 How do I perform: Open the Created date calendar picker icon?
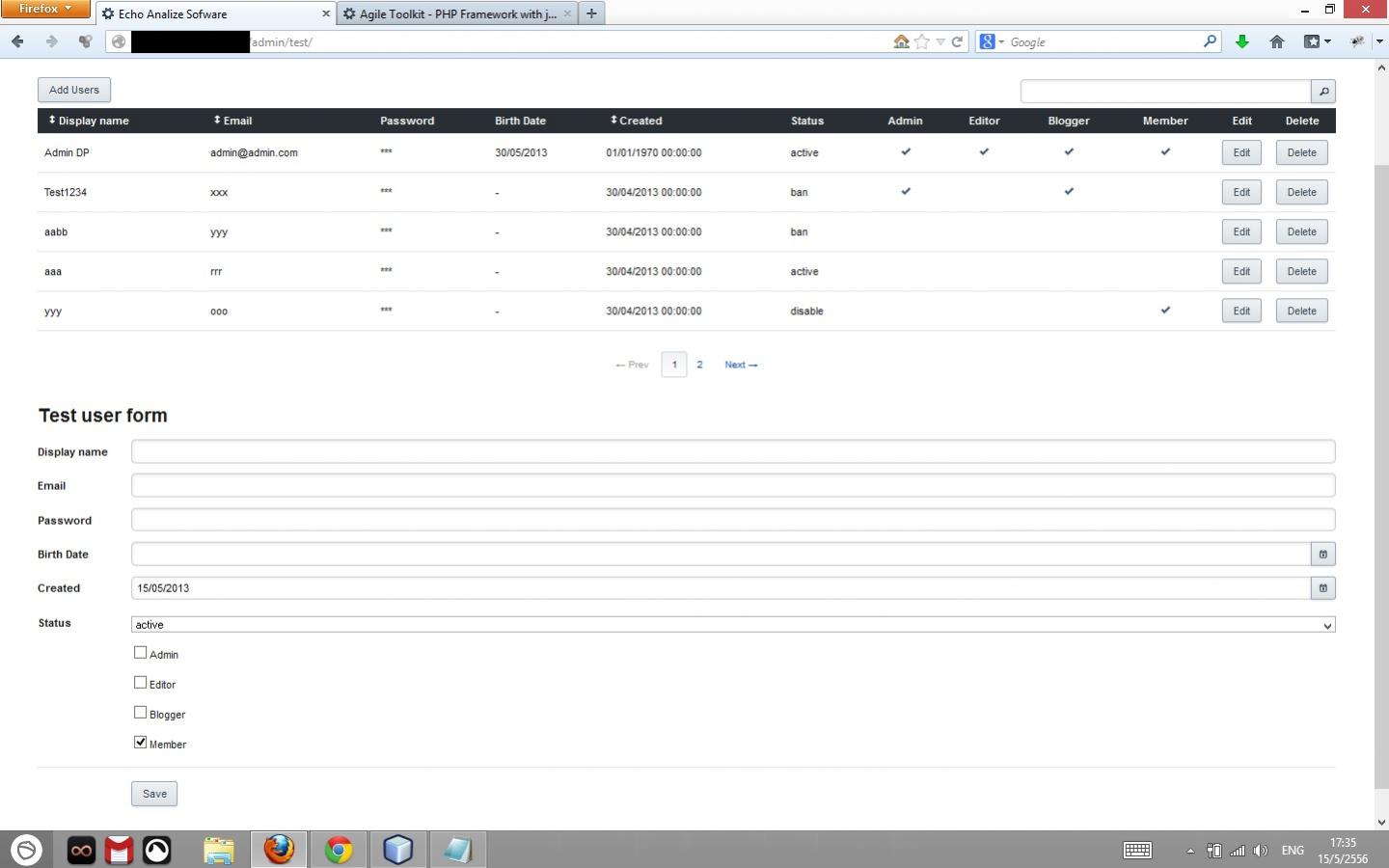(x=1323, y=587)
